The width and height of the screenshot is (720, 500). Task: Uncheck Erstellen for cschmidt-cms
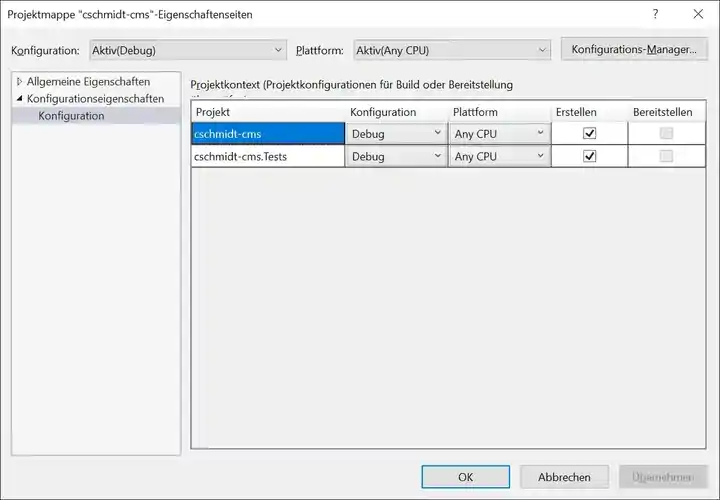(x=589, y=133)
